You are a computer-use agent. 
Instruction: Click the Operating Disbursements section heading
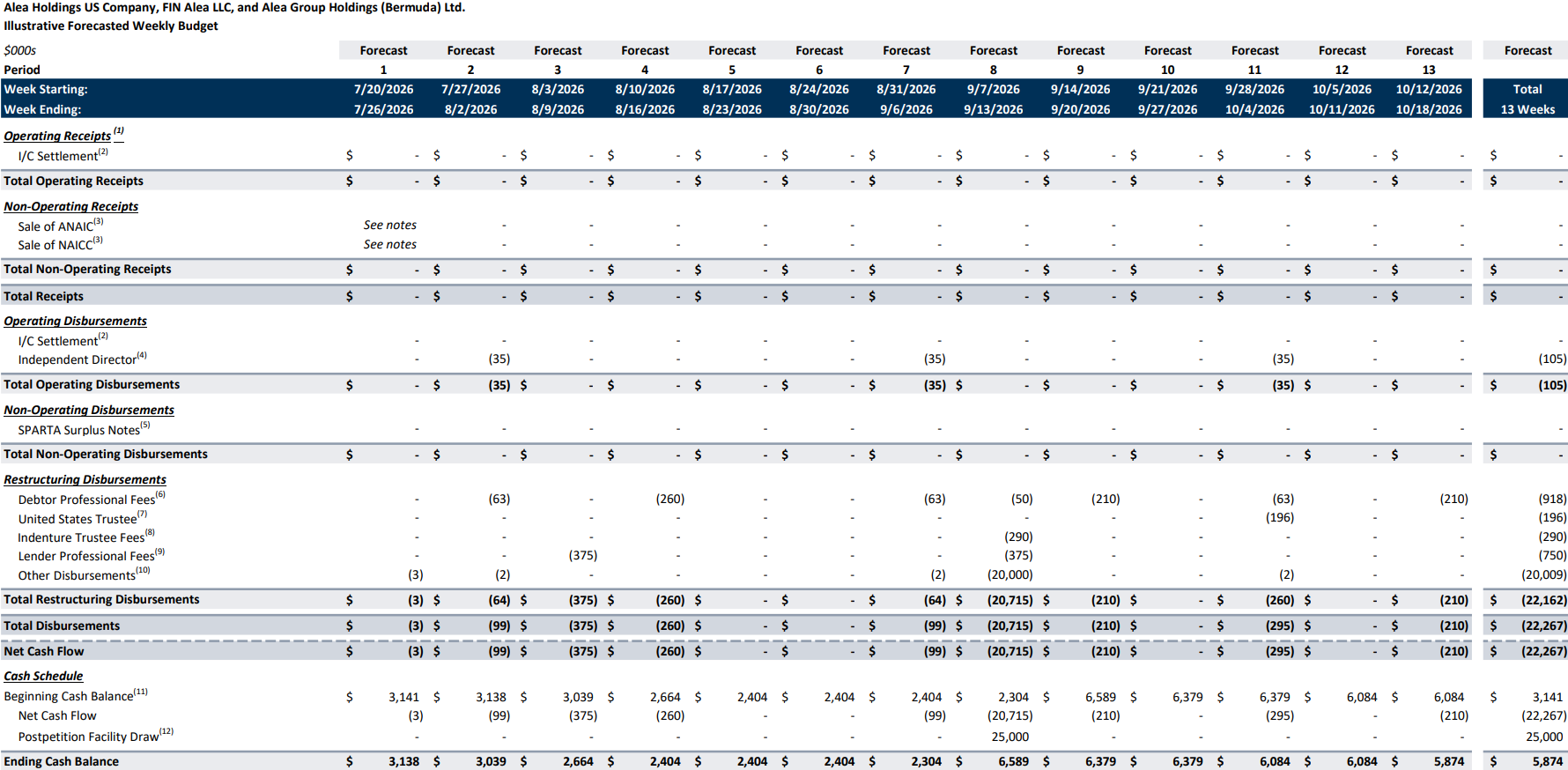pos(75,321)
